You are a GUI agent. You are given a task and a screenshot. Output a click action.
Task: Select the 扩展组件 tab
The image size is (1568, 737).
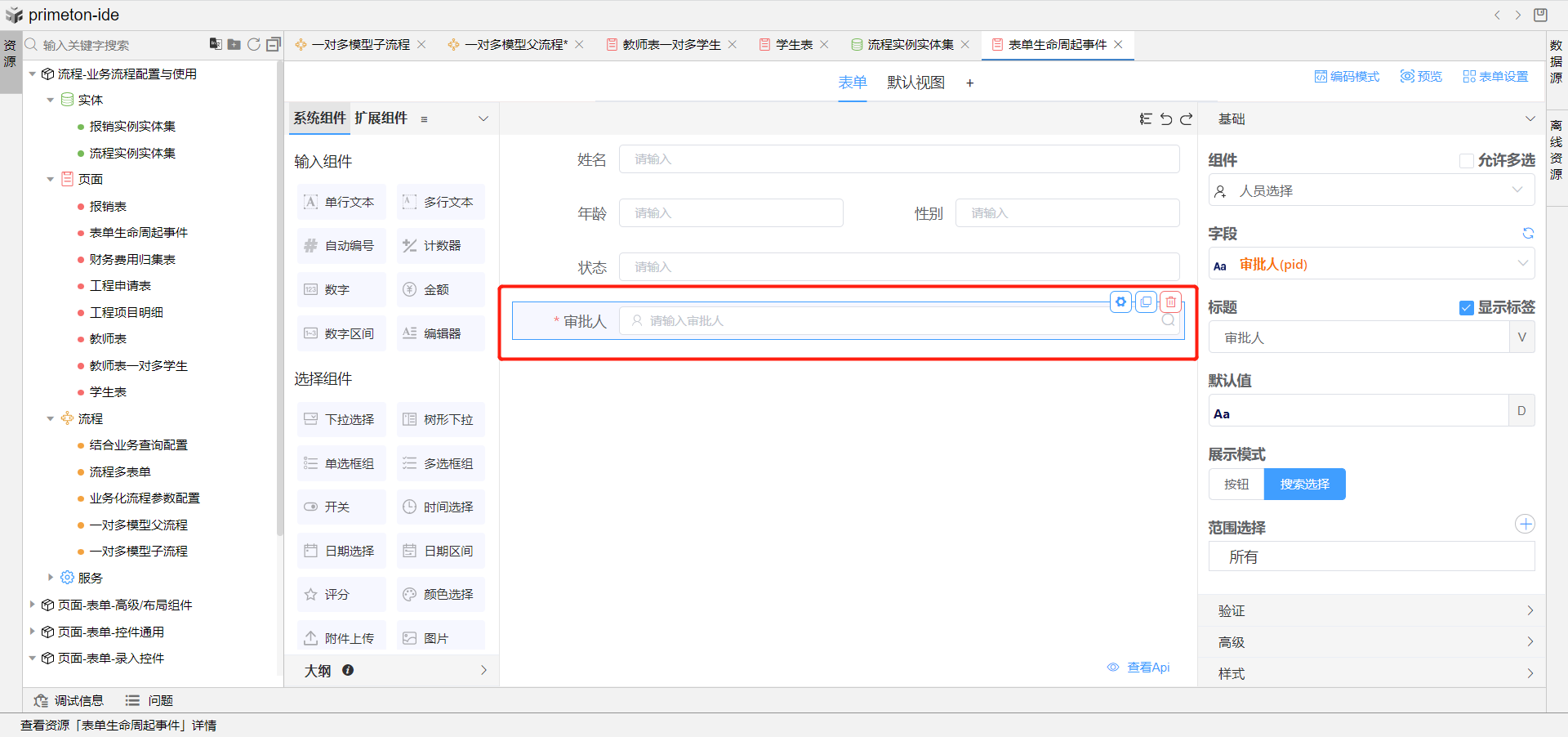click(381, 118)
